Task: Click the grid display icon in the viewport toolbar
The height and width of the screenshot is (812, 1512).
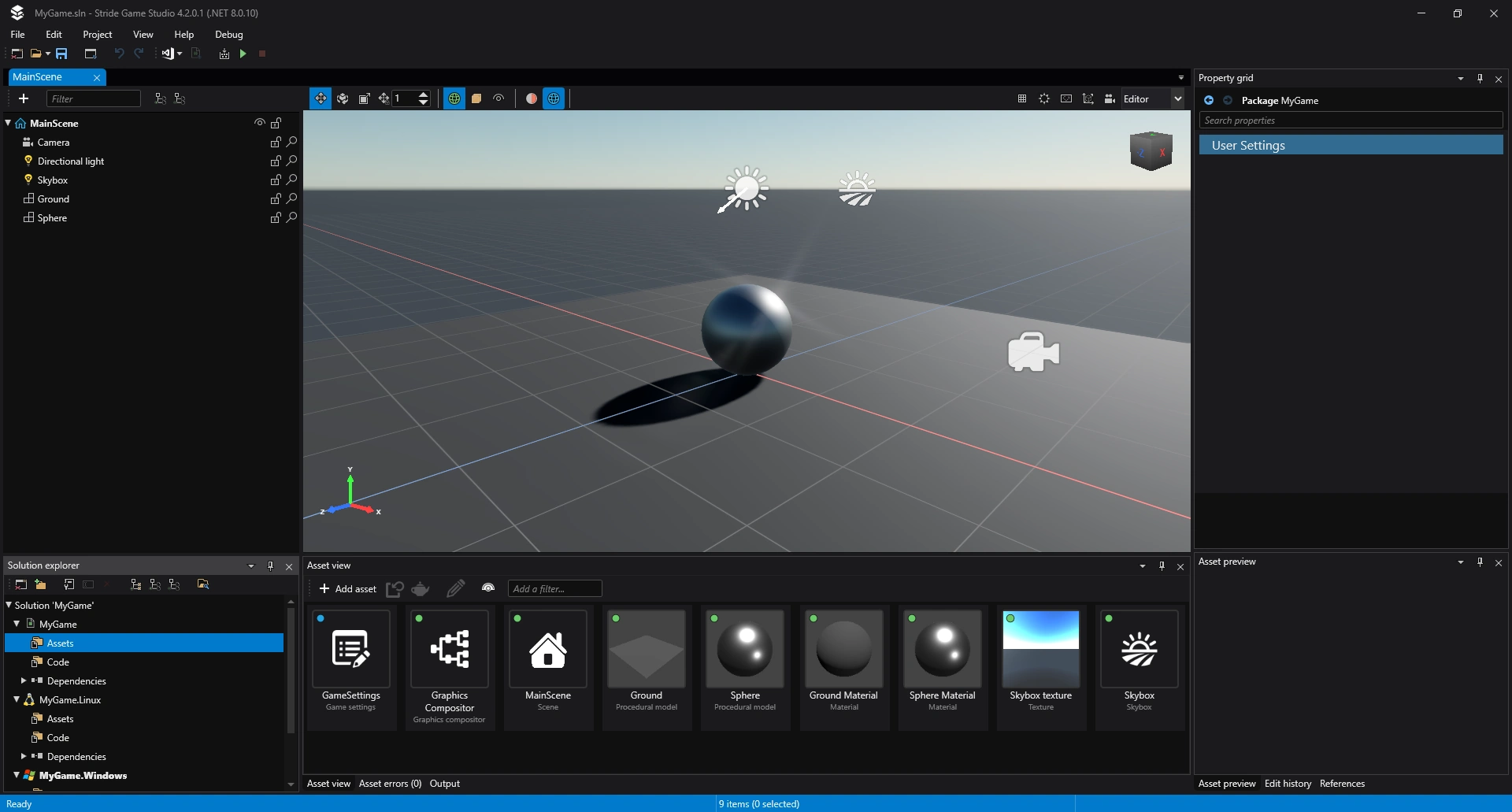Action: 1022,98
